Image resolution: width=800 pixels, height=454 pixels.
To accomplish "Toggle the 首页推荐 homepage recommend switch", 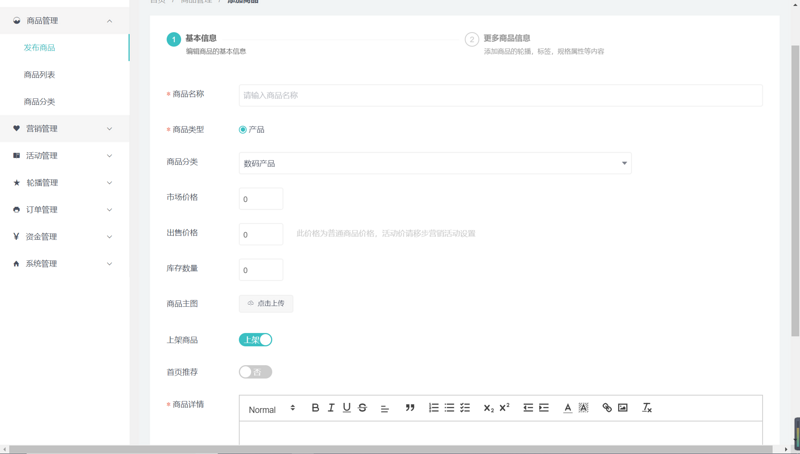I will [x=256, y=372].
